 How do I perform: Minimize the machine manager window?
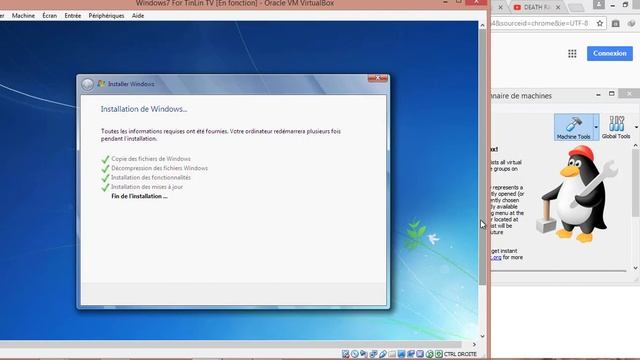click(598, 94)
